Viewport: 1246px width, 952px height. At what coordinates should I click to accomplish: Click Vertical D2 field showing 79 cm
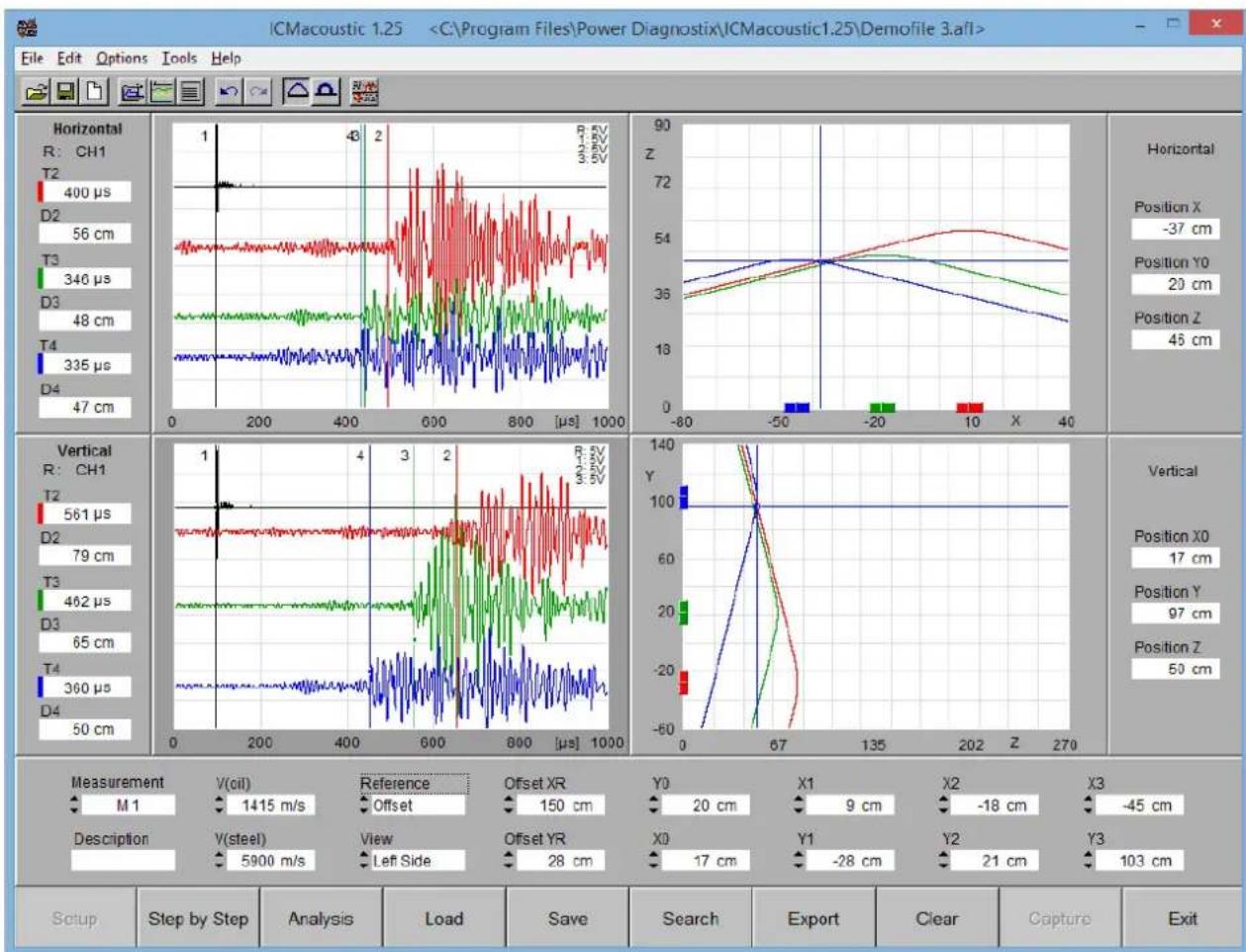[x=85, y=556]
